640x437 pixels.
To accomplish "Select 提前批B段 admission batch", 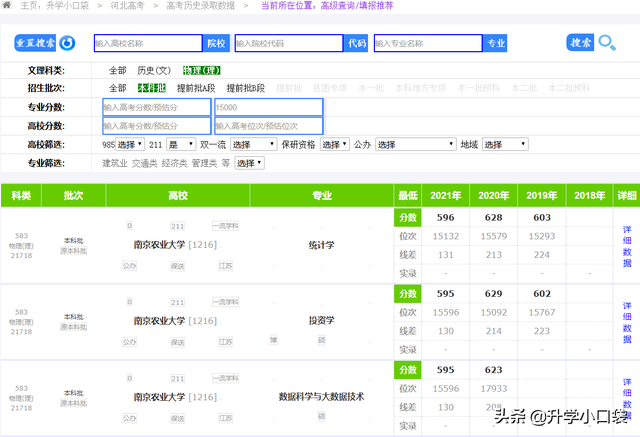I will 246,88.
